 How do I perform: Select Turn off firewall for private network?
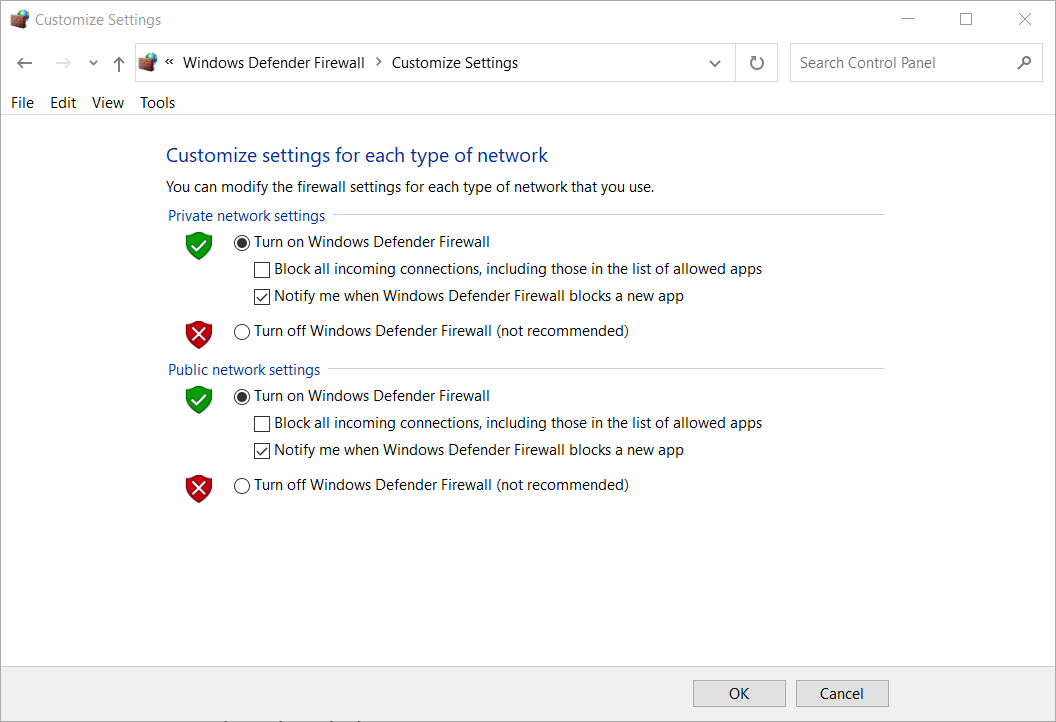tap(242, 332)
